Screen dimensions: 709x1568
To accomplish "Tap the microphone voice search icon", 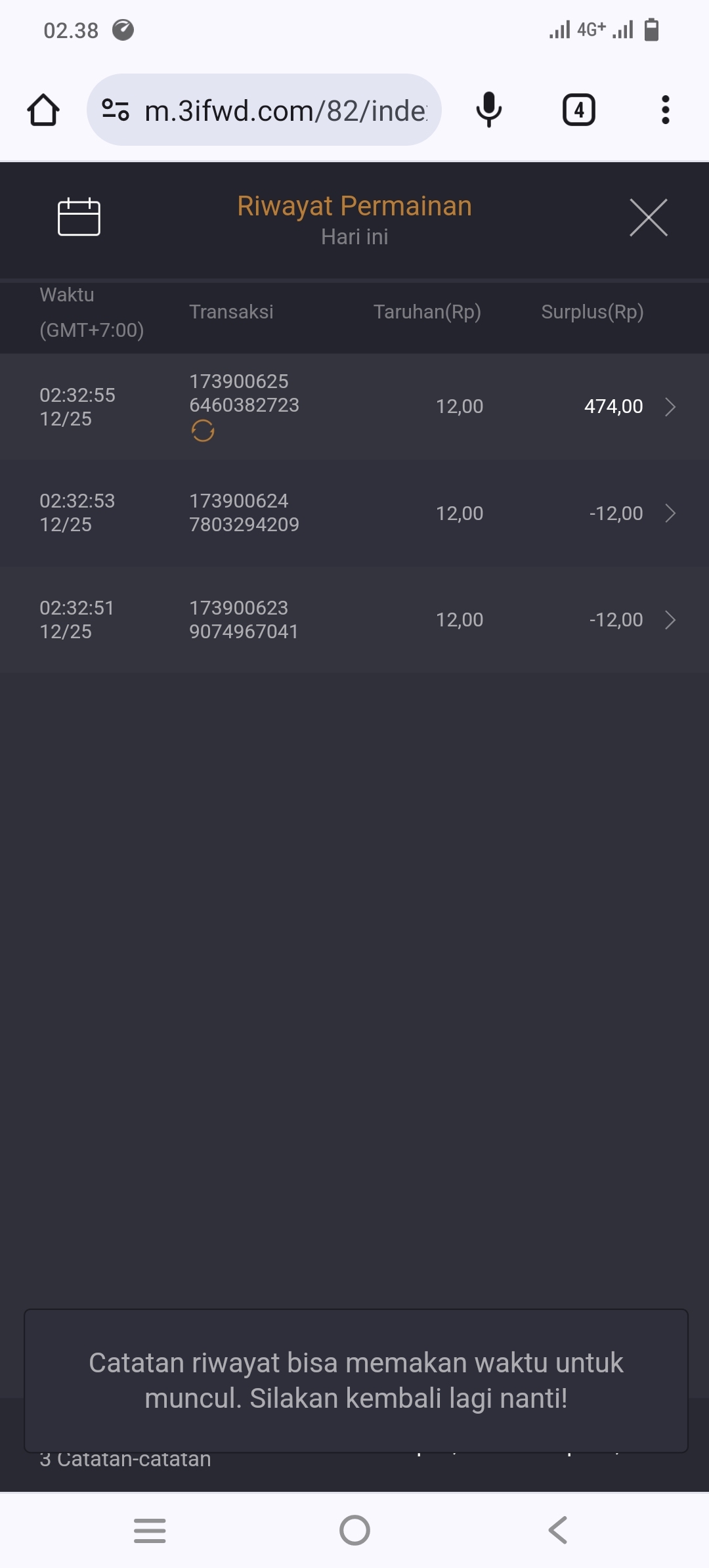I will coord(488,110).
